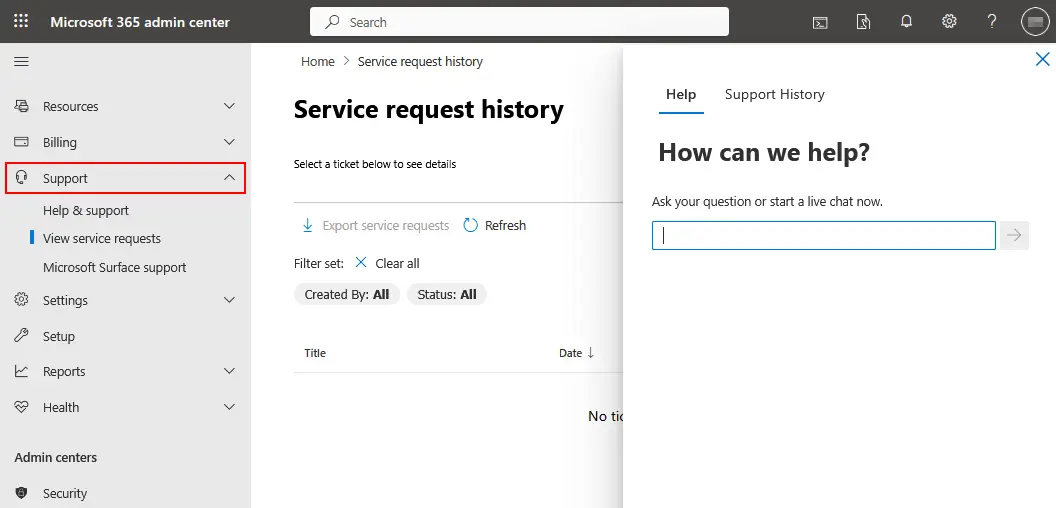Collapse the Support section chevron
Screen dimensions: 1056x508
click(230, 178)
